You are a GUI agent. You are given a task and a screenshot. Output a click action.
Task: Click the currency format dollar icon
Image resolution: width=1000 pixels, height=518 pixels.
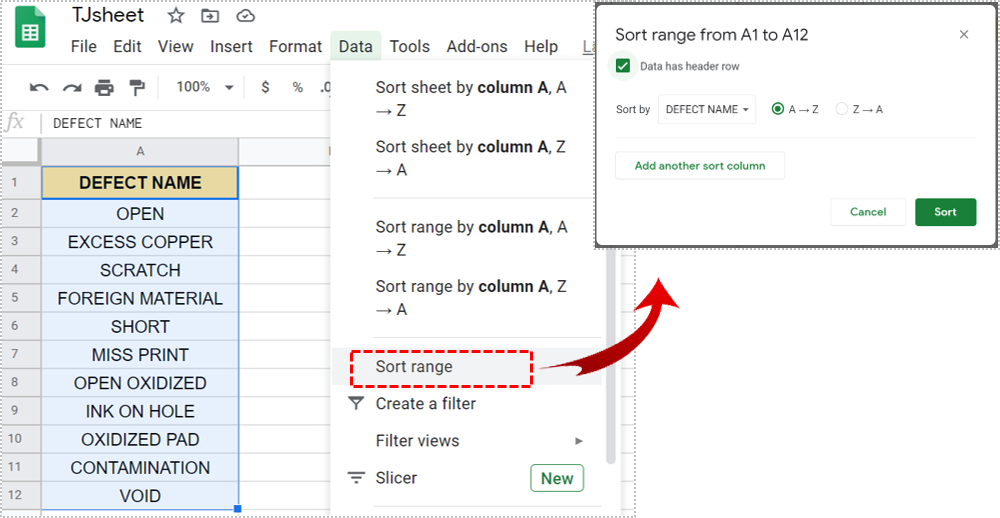[265, 87]
